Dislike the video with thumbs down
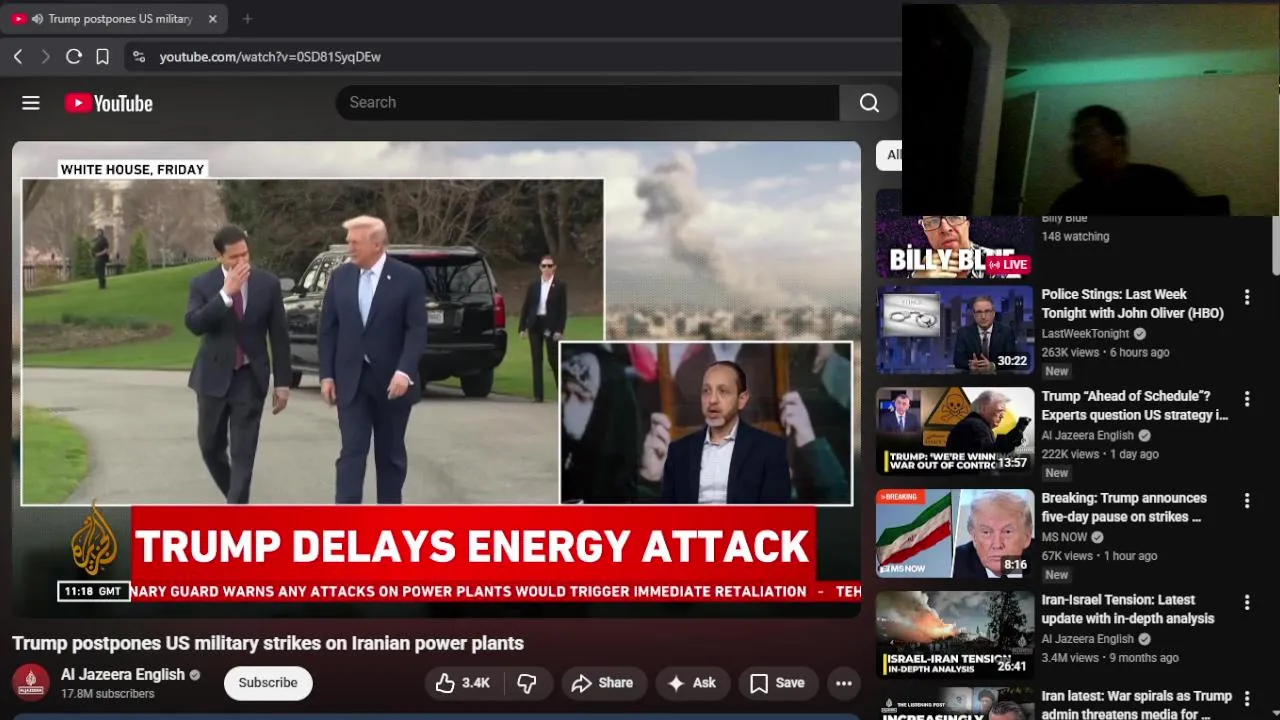Image resolution: width=1280 pixels, height=720 pixels. (x=527, y=683)
